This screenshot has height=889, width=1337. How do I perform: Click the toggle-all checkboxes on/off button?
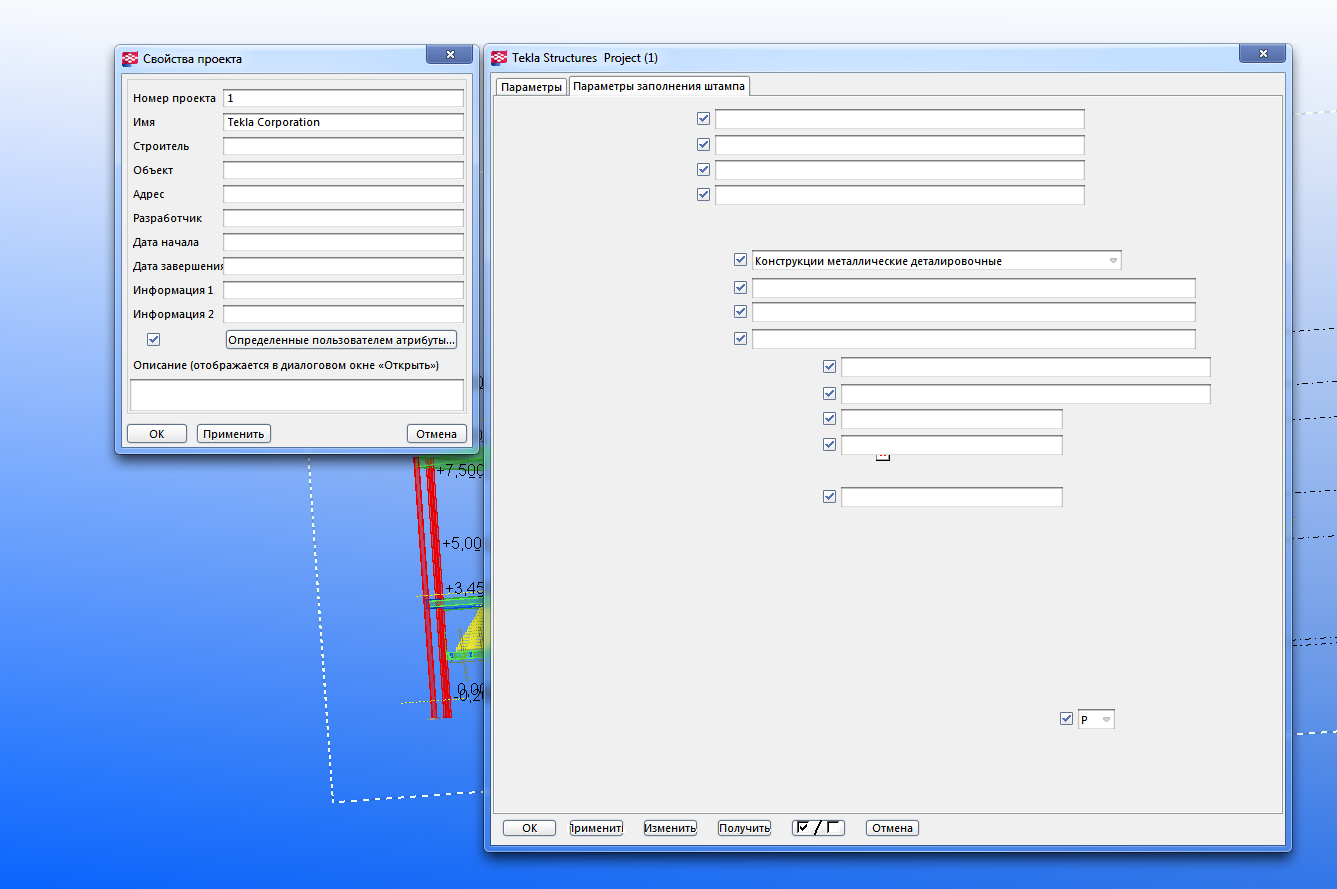click(817, 828)
